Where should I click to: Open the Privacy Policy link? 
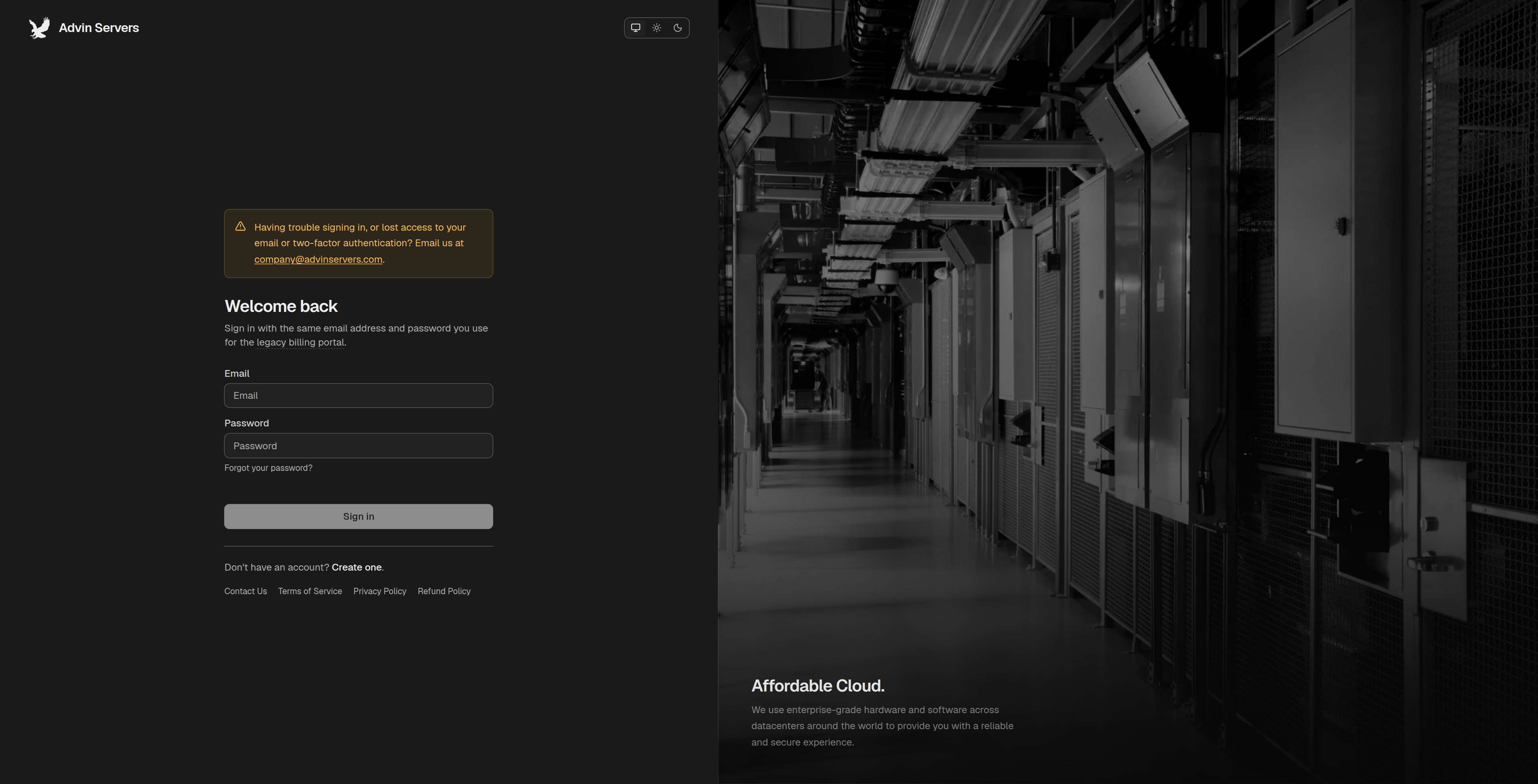(x=380, y=591)
